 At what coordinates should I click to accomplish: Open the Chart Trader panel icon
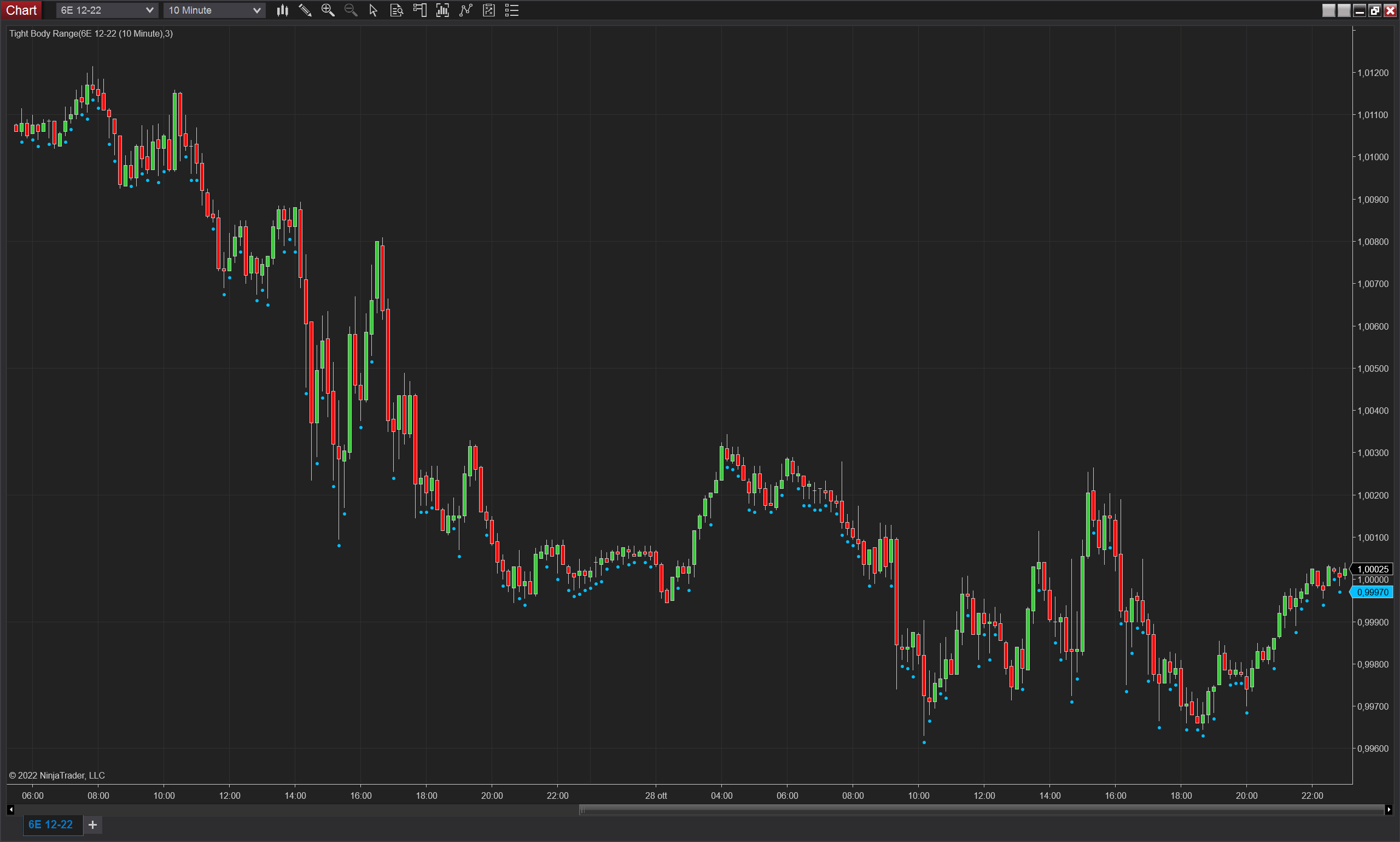420,10
